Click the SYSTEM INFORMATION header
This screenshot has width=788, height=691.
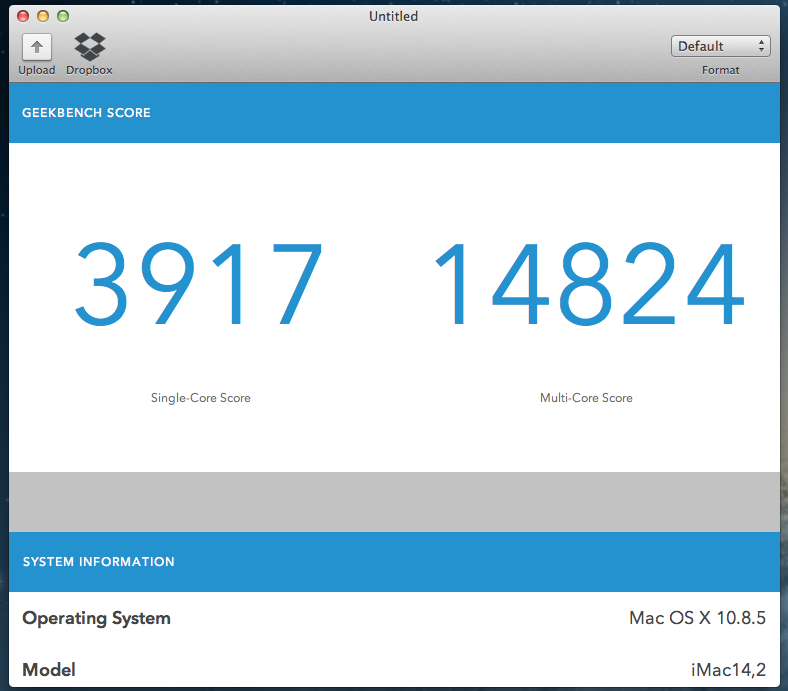tap(98, 561)
